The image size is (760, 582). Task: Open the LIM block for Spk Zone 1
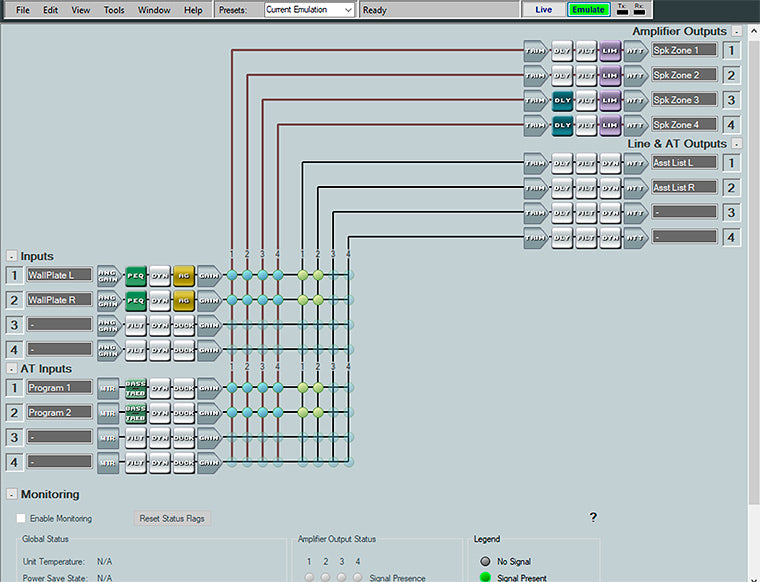[610, 51]
